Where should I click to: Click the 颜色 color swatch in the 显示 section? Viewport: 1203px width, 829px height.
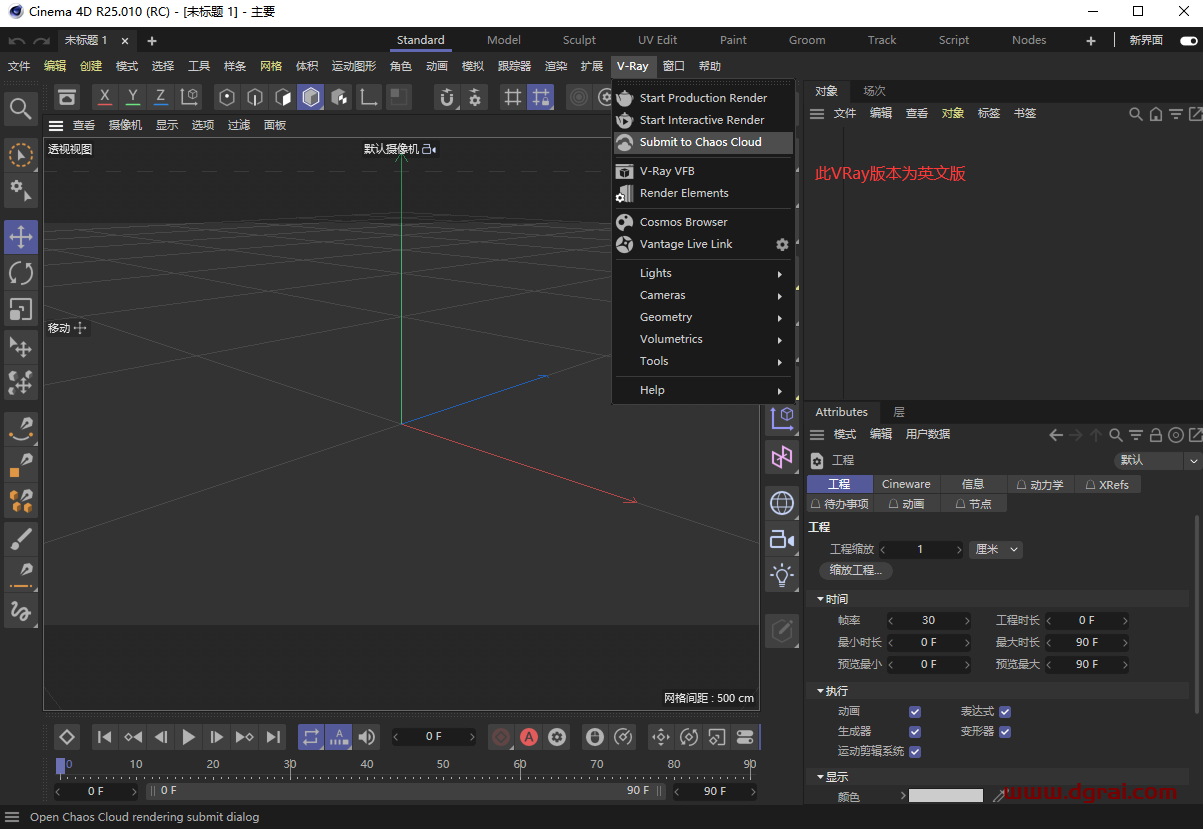[x=946, y=795]
